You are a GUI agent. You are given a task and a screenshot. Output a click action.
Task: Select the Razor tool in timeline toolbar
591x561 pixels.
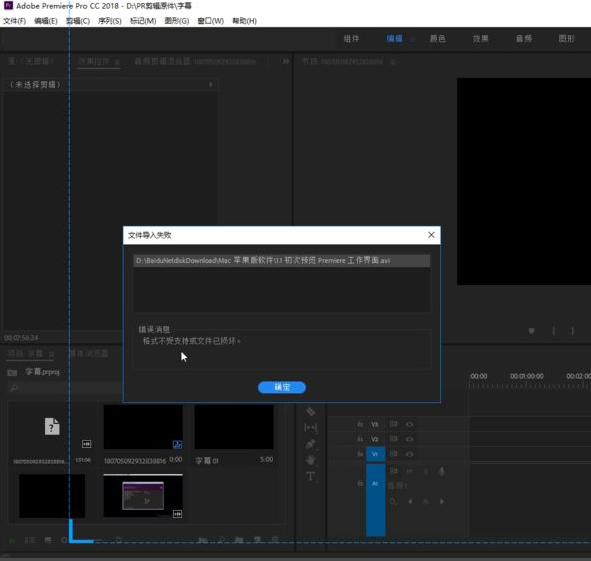(x=310, y=412)
